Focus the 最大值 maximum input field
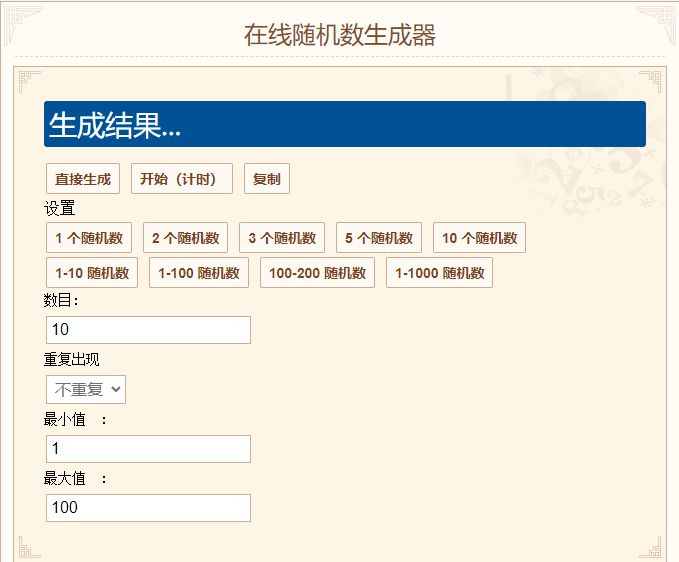679x562 pixels. (148, 507)
